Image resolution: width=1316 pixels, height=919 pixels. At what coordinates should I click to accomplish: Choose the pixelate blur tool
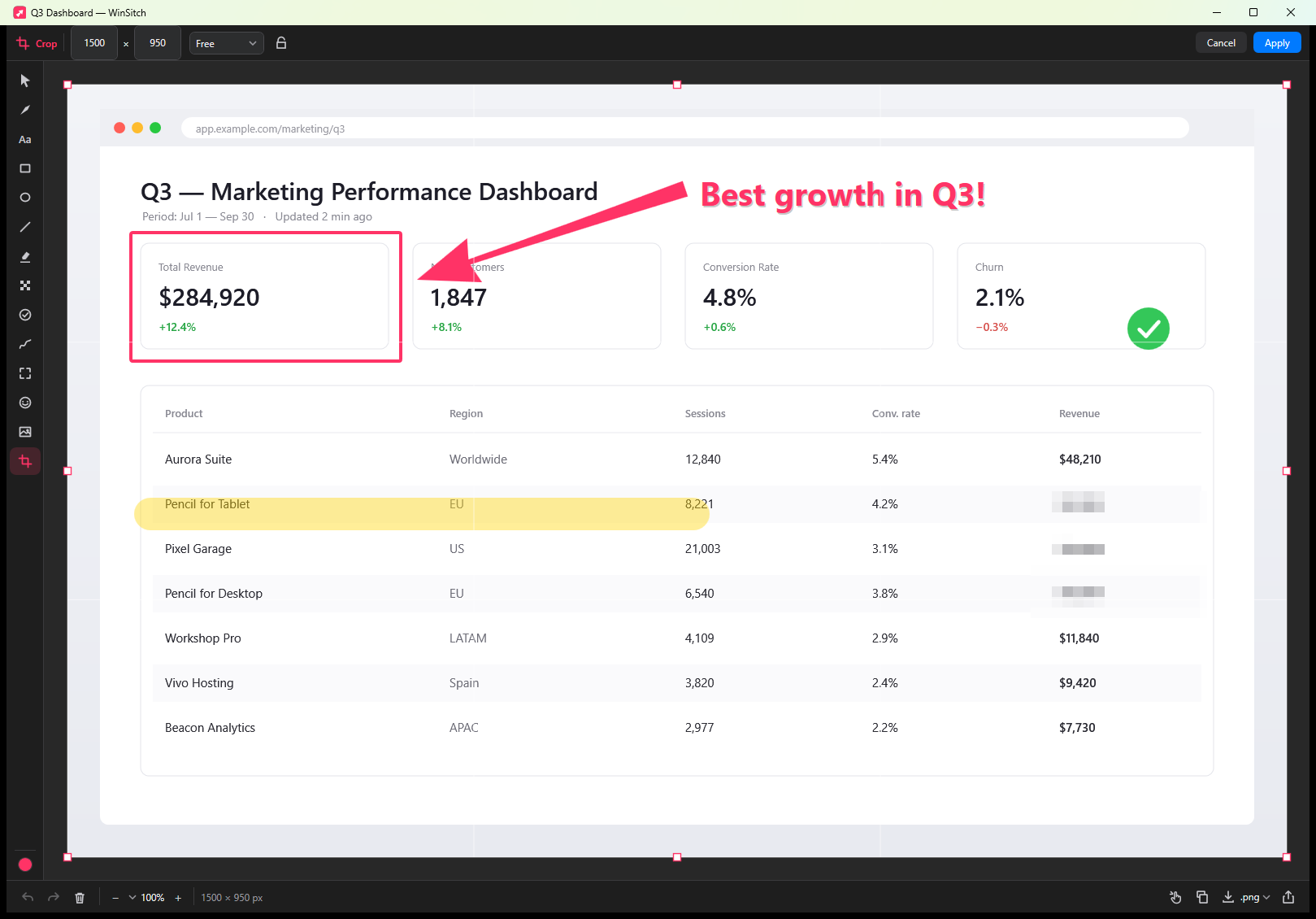click(25, 285)
